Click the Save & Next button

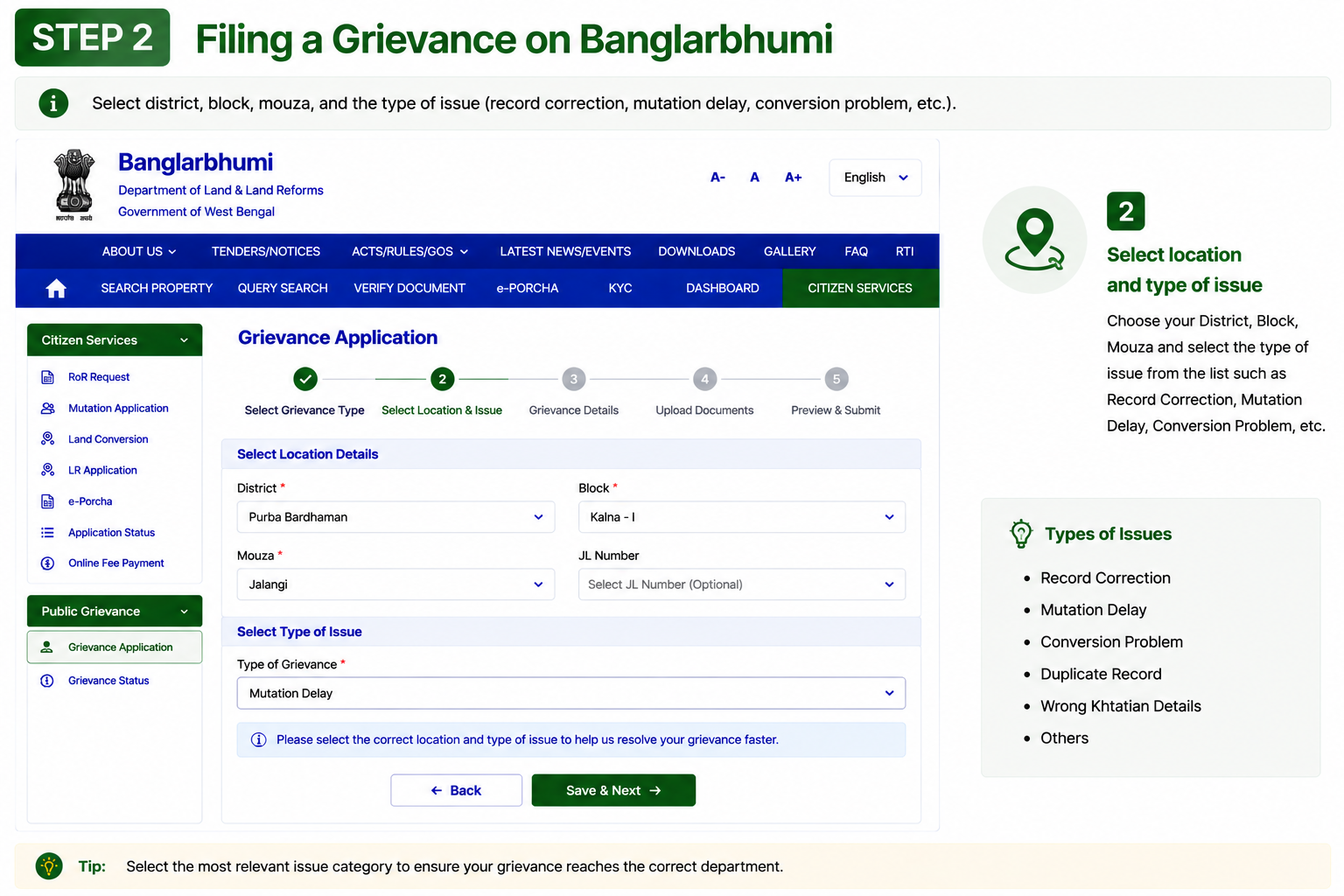point(613,790)
